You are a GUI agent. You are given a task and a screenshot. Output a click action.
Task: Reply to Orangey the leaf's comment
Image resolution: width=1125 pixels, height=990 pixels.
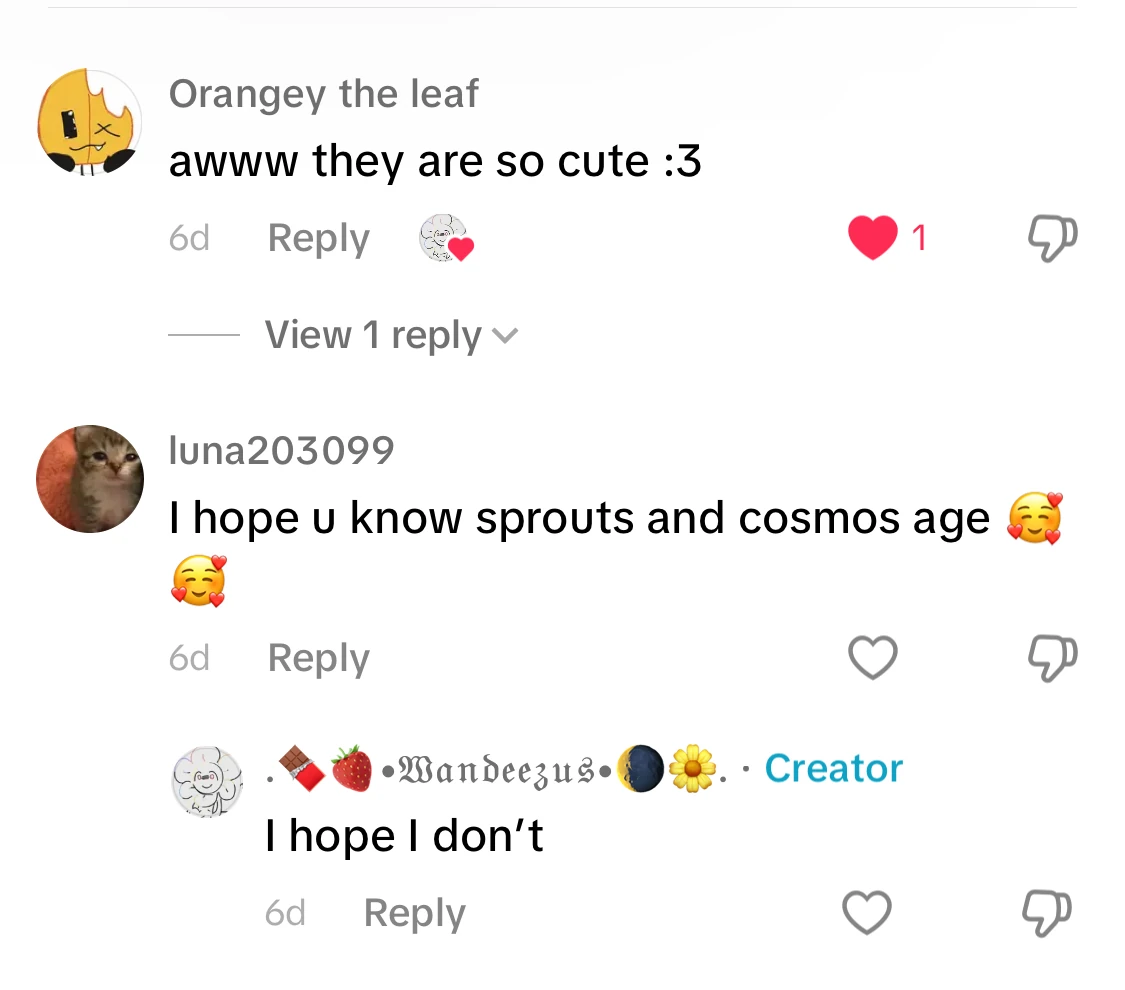(x=317, y=238)
